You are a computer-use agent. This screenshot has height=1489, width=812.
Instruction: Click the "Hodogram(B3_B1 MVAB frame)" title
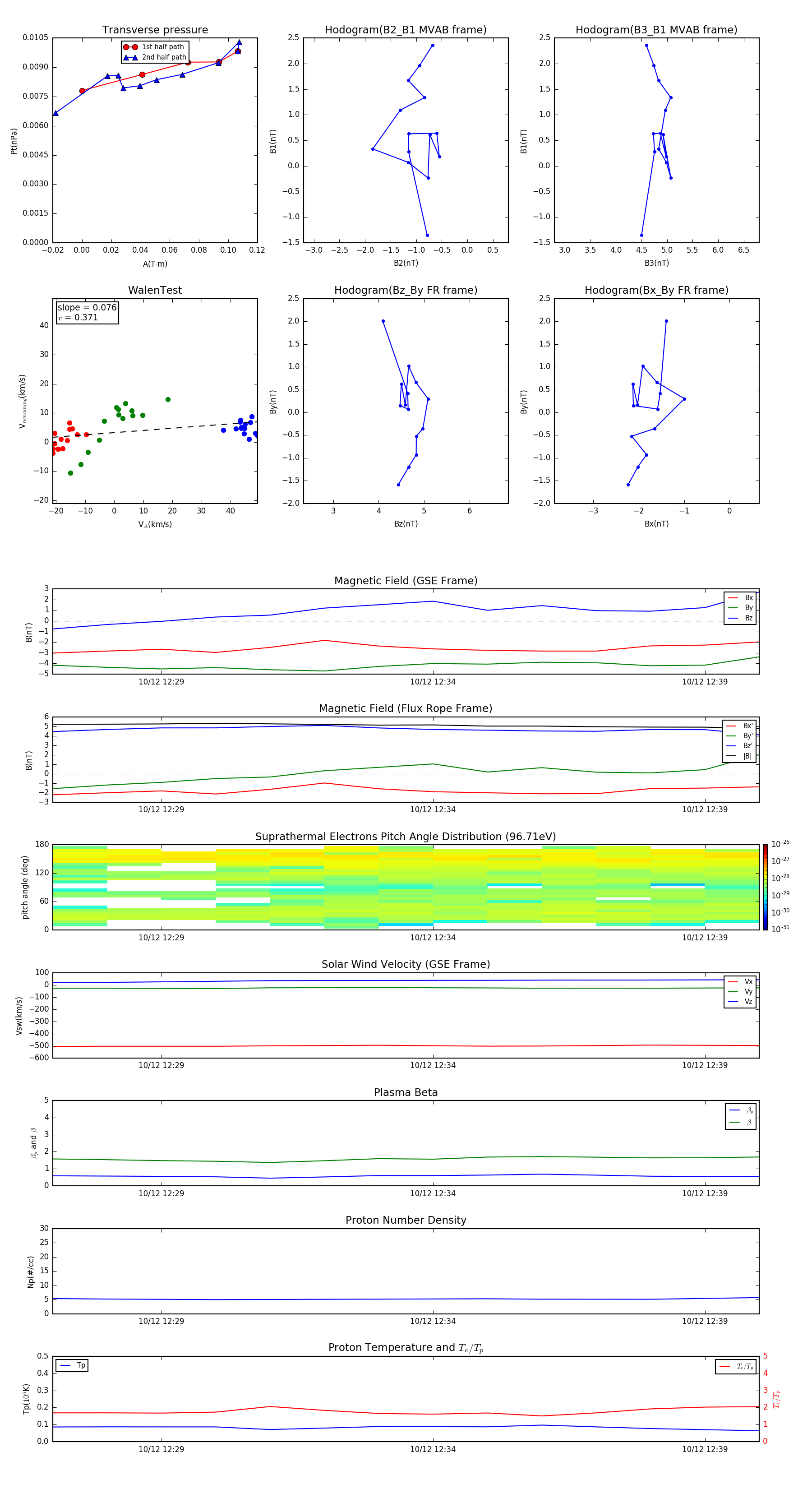656,29
